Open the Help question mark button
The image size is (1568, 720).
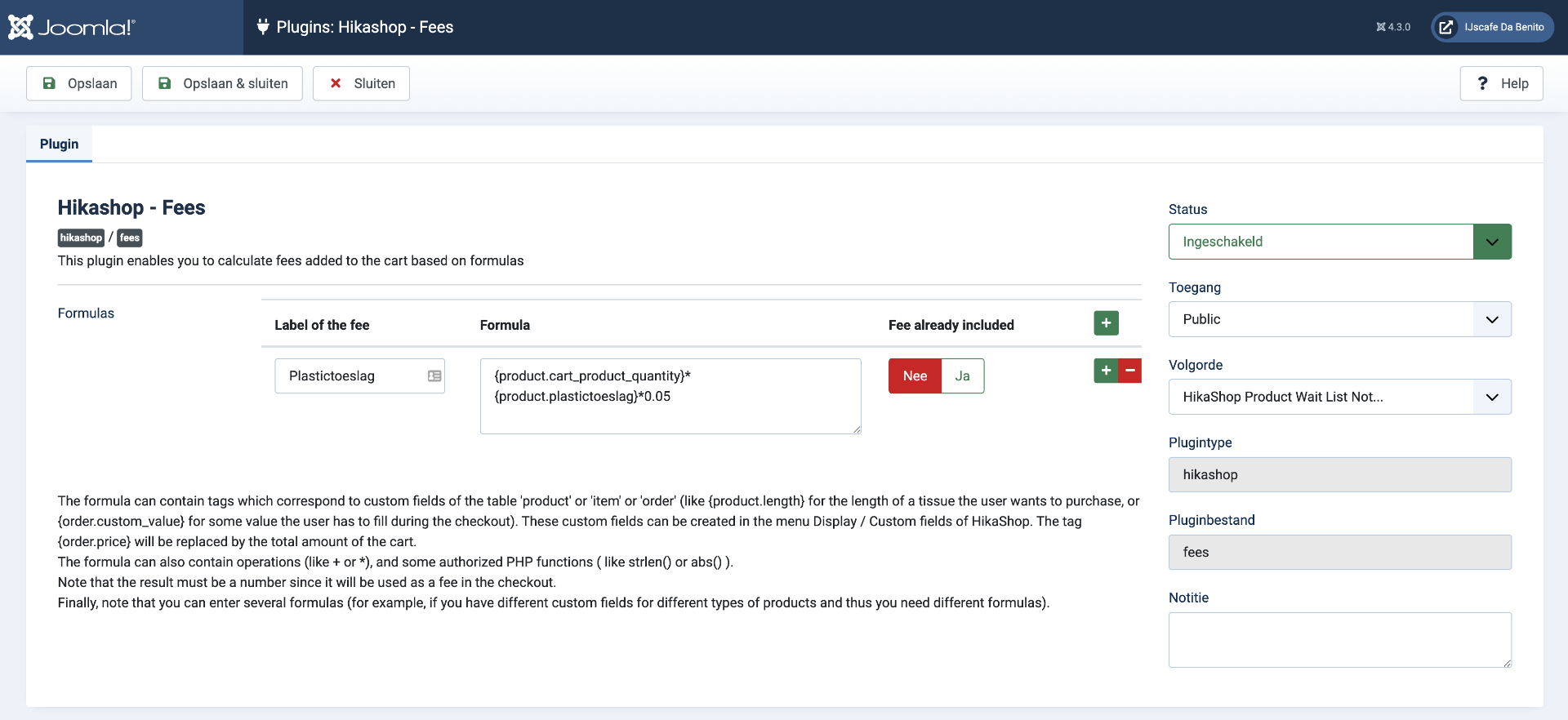point(1501,83)
